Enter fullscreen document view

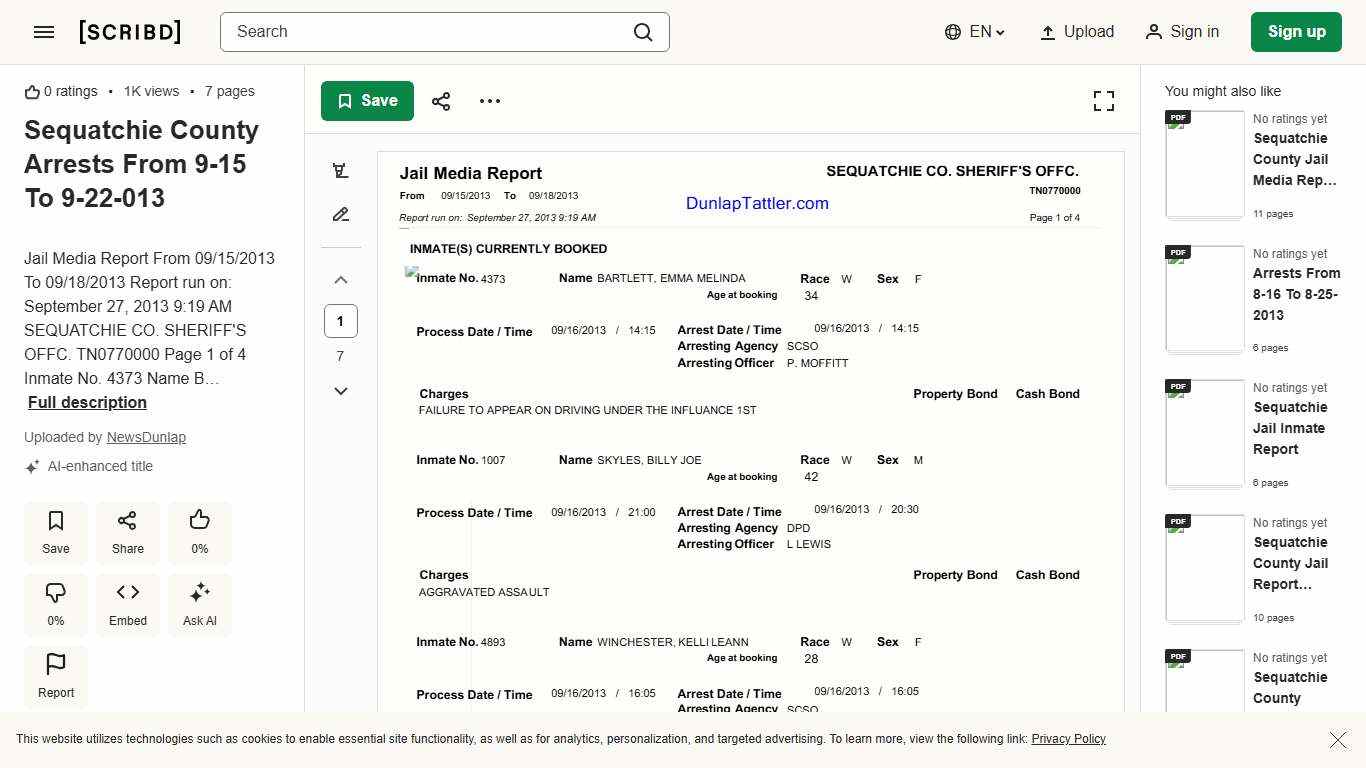tap(1103, 101)
